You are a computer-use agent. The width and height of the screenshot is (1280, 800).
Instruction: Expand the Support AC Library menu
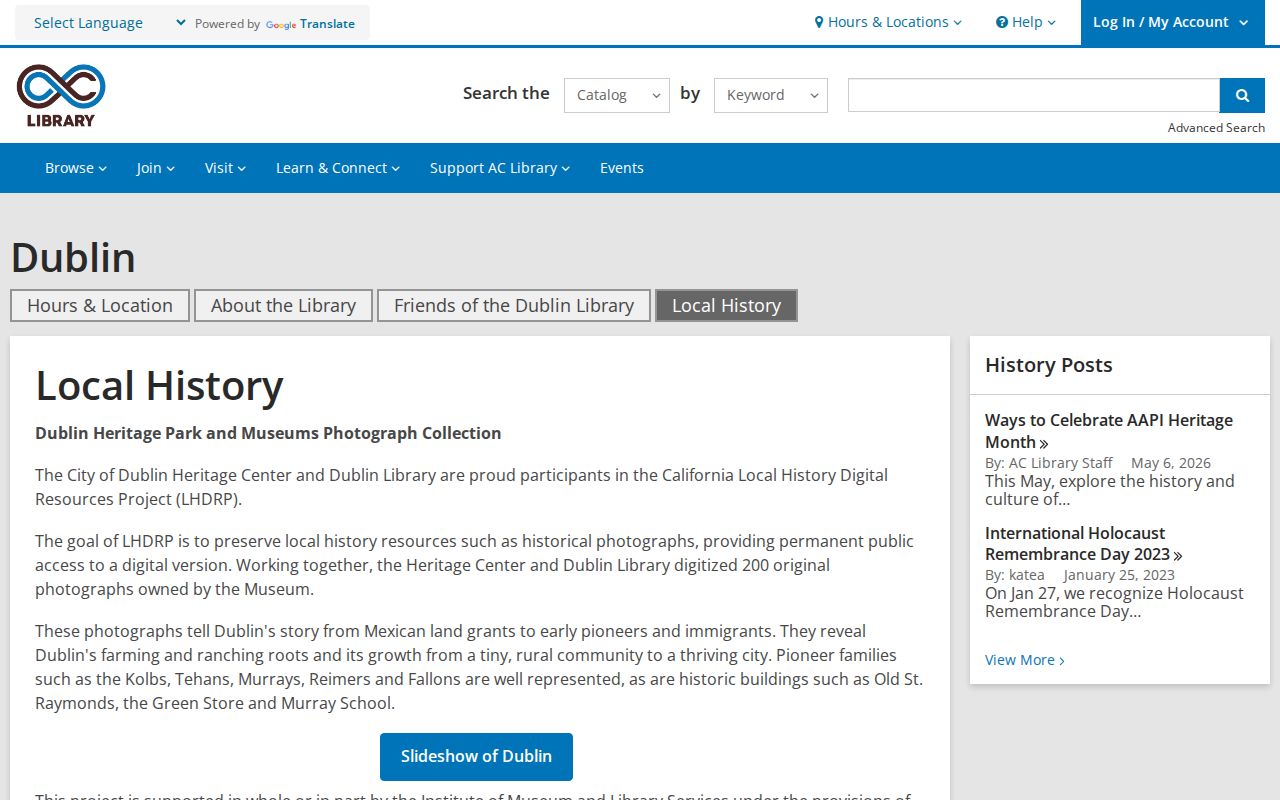500,168
